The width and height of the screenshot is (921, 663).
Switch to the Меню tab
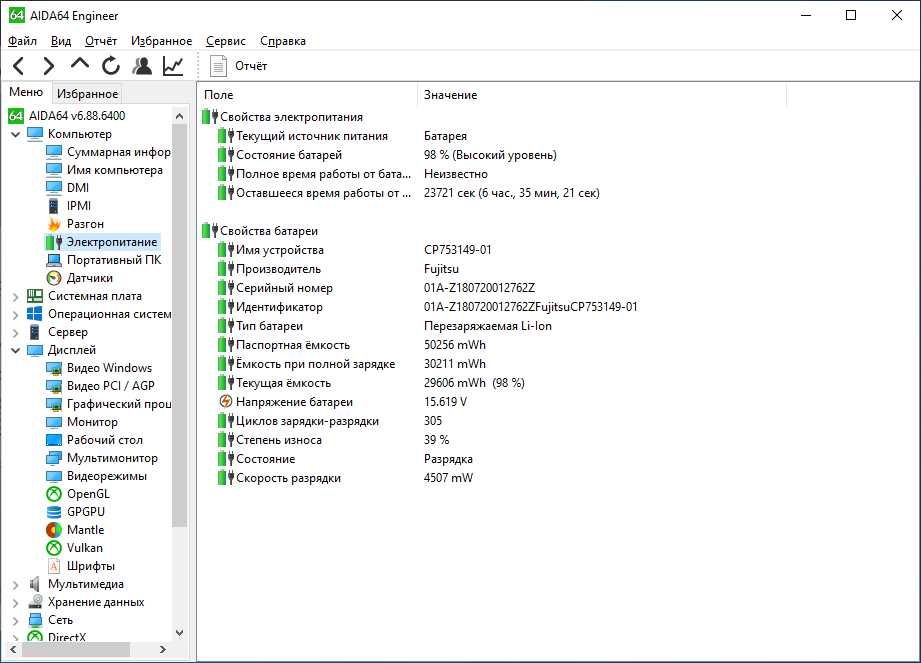[x=26, y=92]
